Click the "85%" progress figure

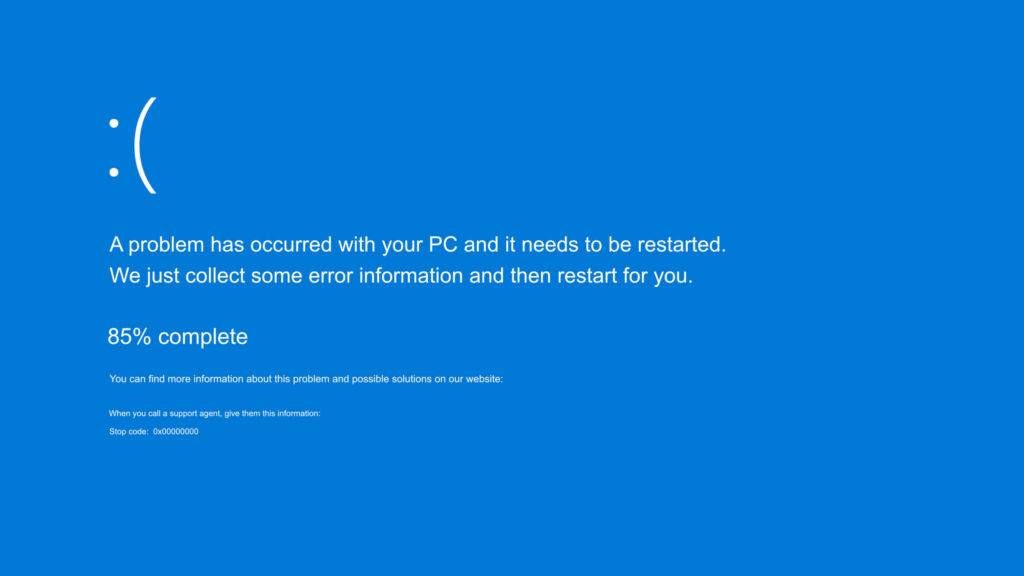click(129, 337)
